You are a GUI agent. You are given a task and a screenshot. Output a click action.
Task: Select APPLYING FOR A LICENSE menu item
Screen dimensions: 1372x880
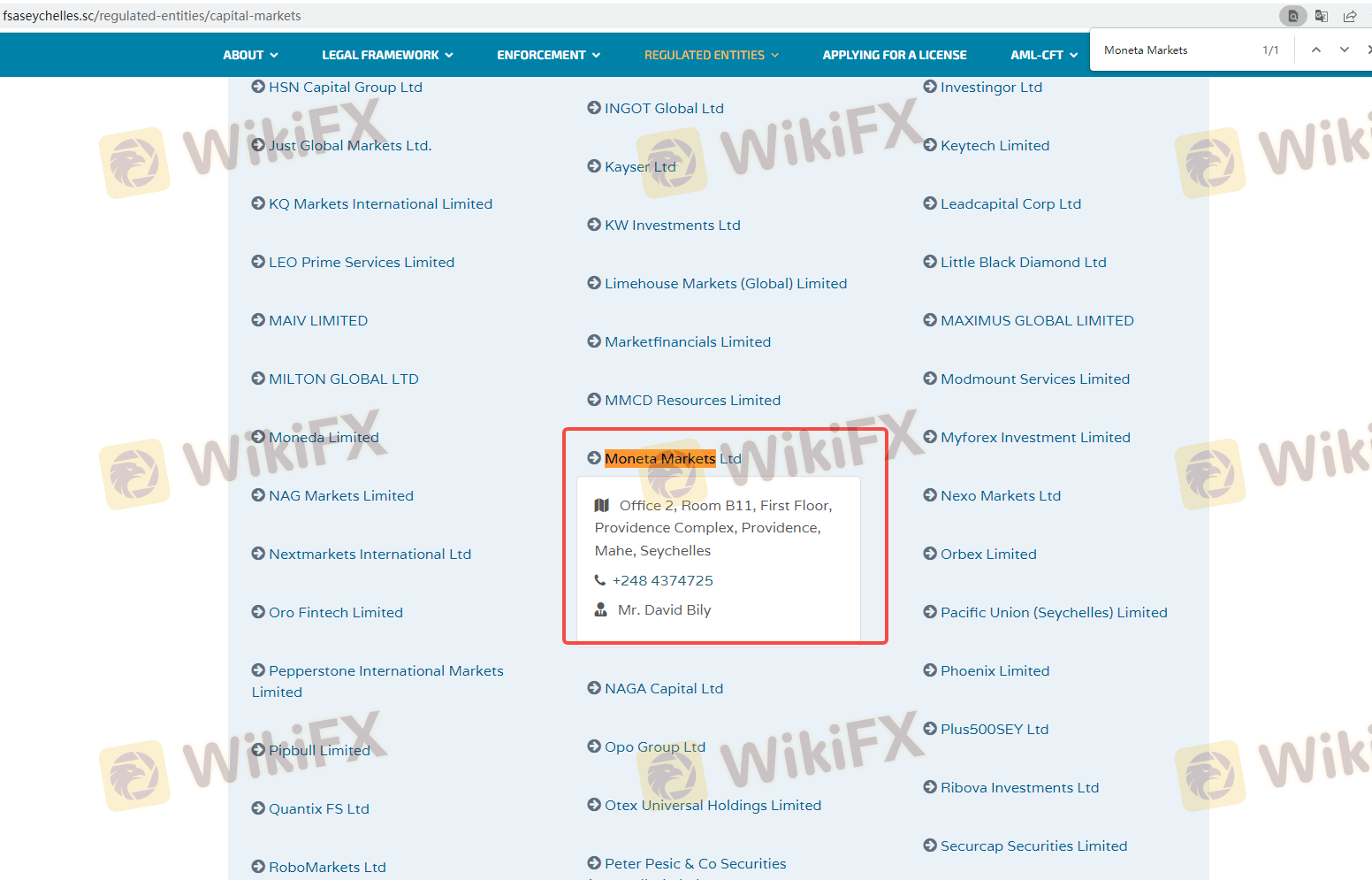click(895, 55)
